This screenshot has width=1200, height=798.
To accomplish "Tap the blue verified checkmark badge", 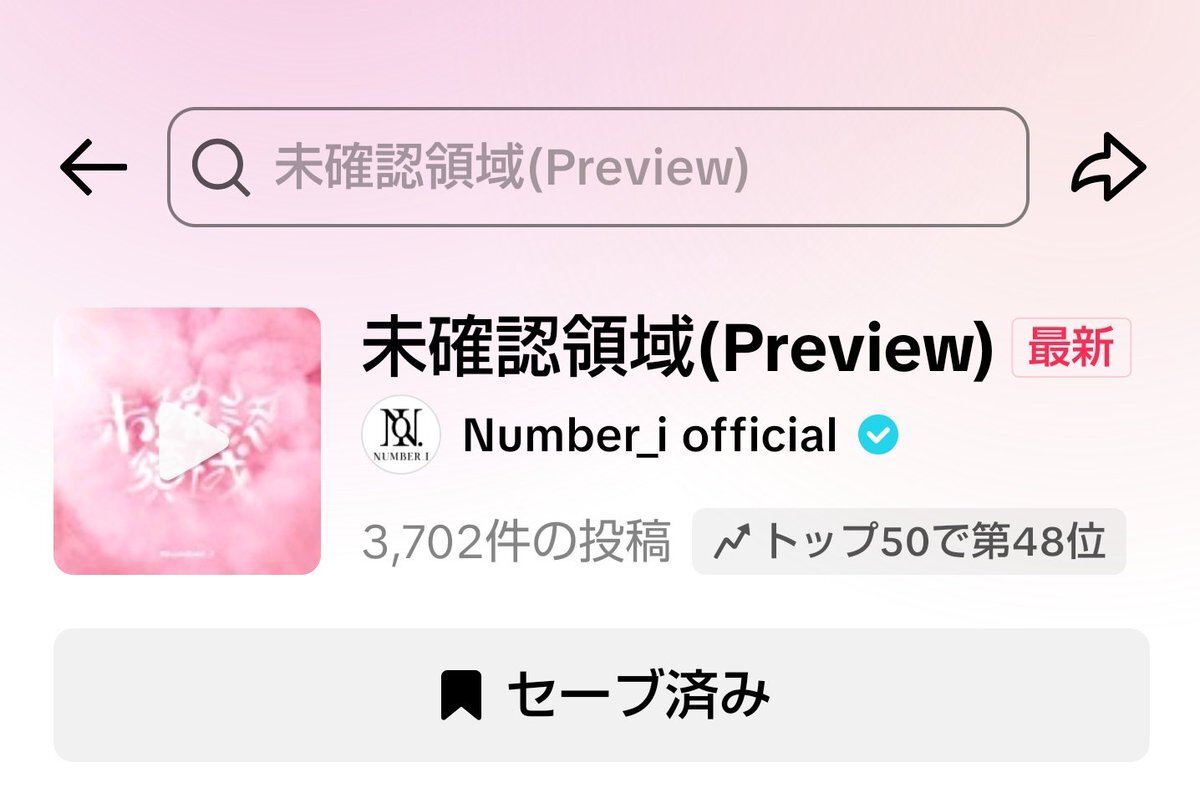I will pyautogui.click(x=879, y=435).
